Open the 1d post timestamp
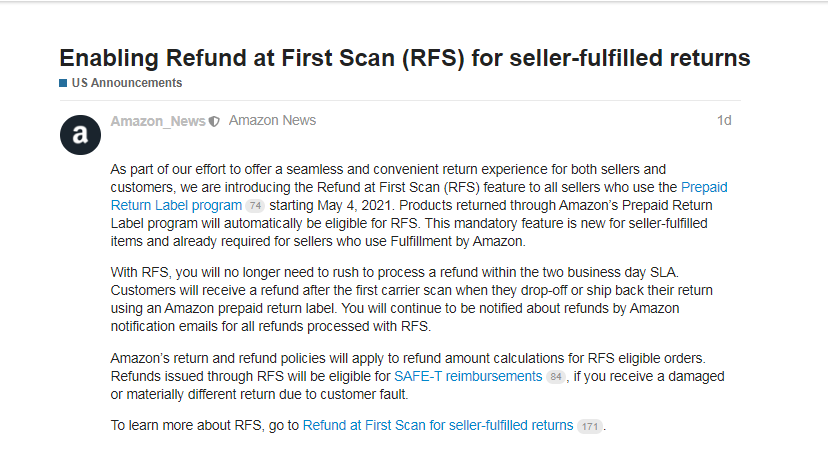Image resolution: width=828 pixels, height=468 pixels. click(x=724, y=120)
